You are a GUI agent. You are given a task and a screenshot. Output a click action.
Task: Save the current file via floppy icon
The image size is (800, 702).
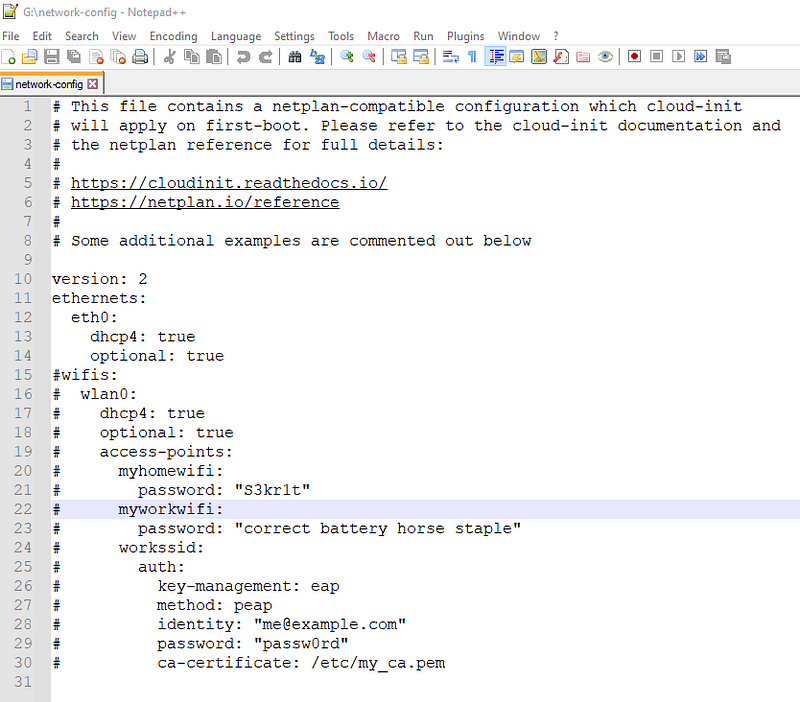tap(52, 57)
